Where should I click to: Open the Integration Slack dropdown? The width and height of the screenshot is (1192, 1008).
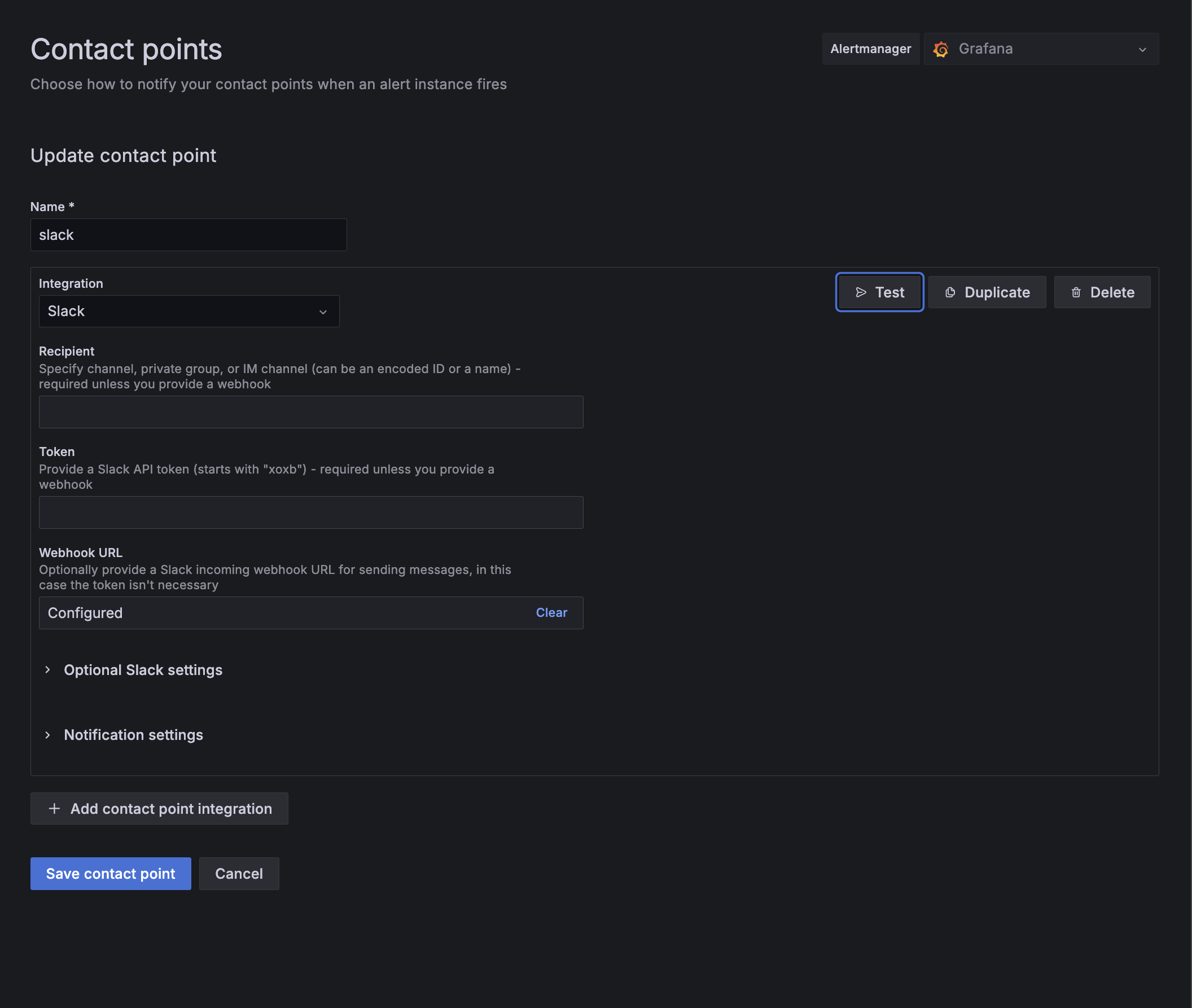point(189,312)
